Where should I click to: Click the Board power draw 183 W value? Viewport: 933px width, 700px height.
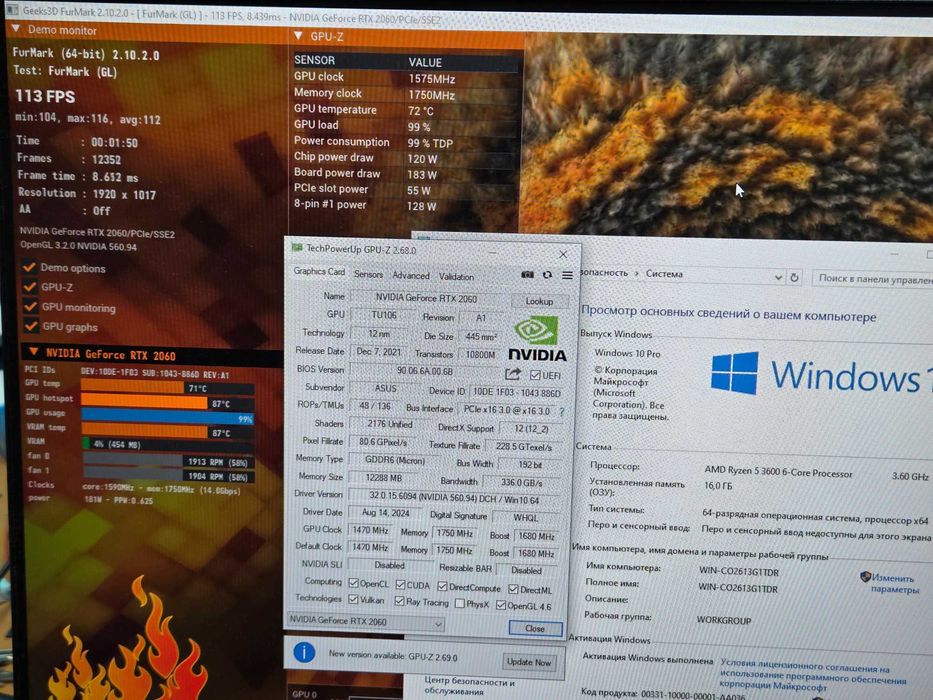[422, 175]
